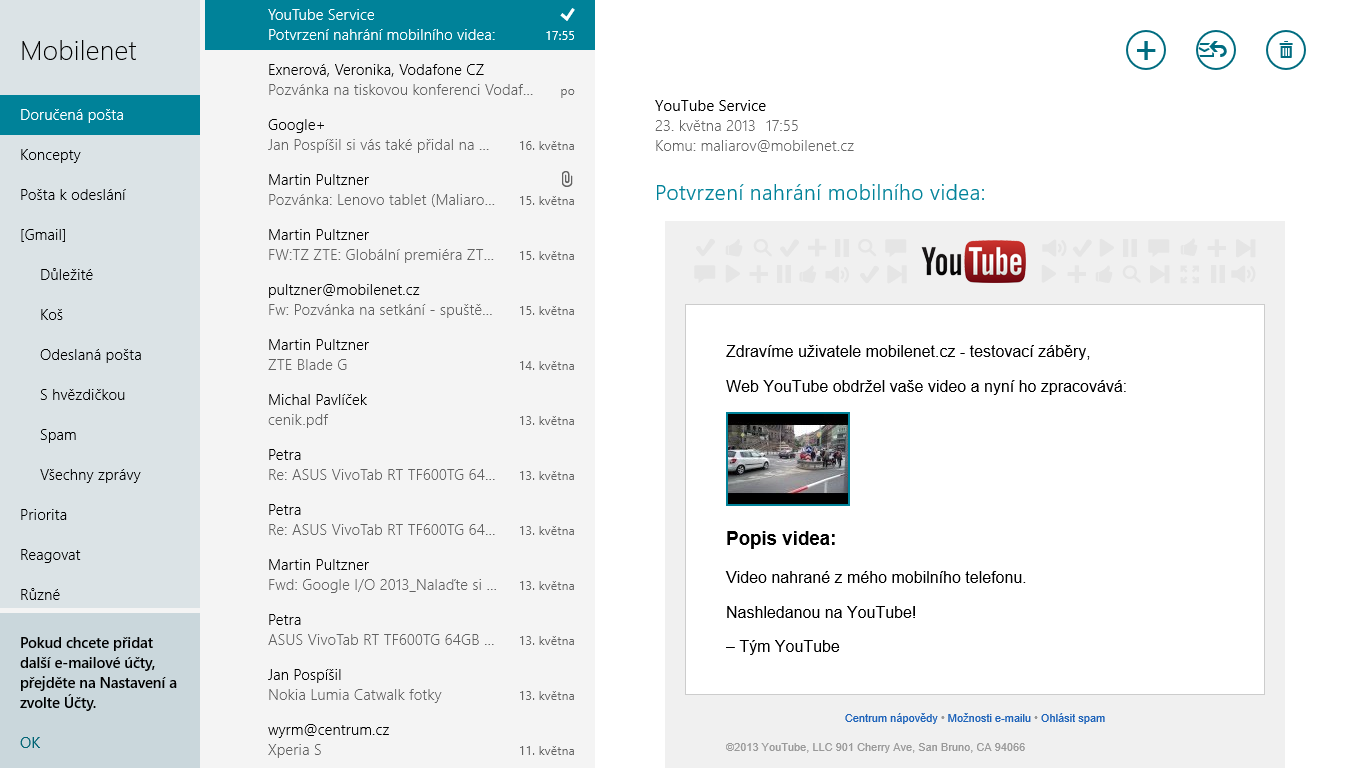Toggle checkmark on selected YouTube Service email
The image size is (1366, 768).
pos(567,15)
